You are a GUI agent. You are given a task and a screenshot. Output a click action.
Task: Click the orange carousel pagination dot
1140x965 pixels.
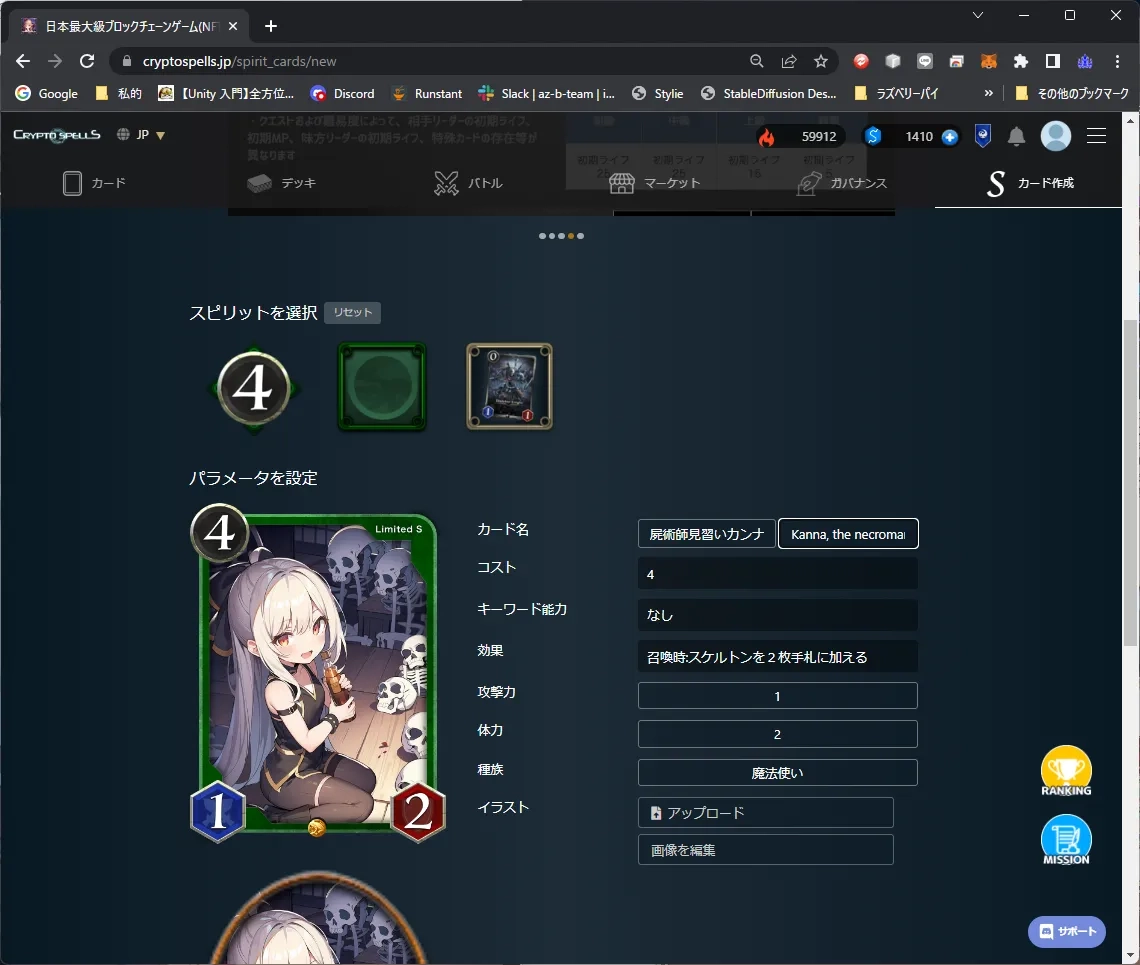click(571, 236)
